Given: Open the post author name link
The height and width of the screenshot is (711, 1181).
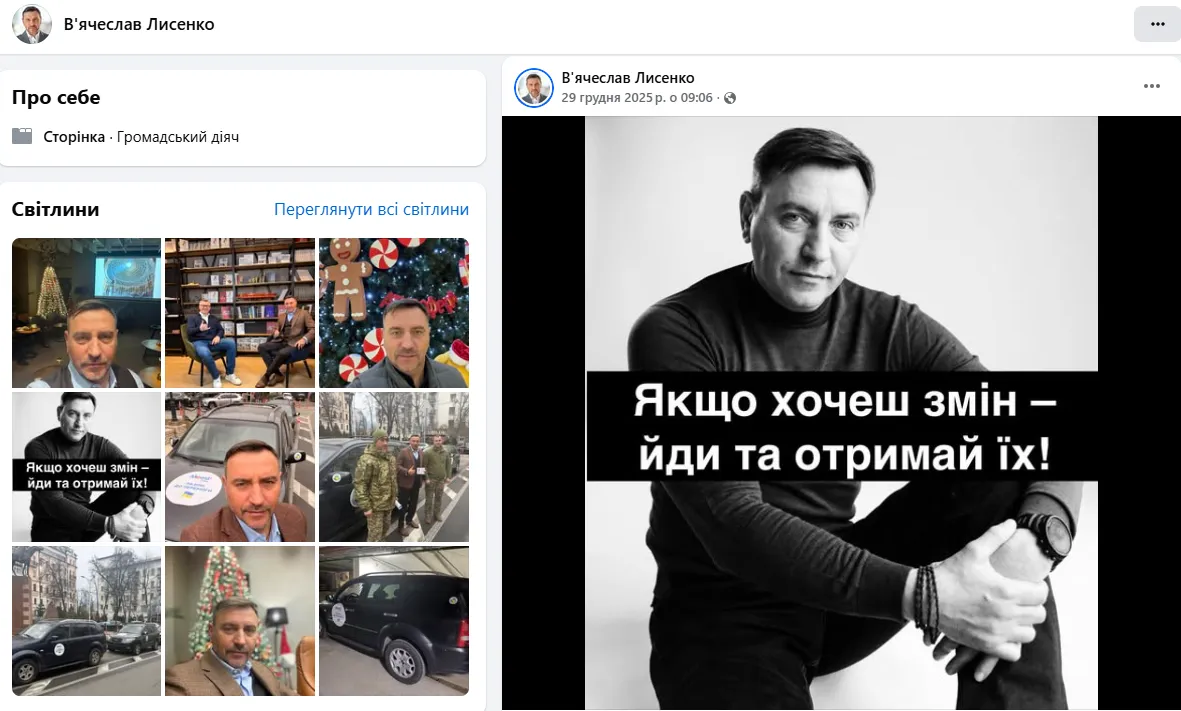Looking at the screenshot, I should 628,78.
